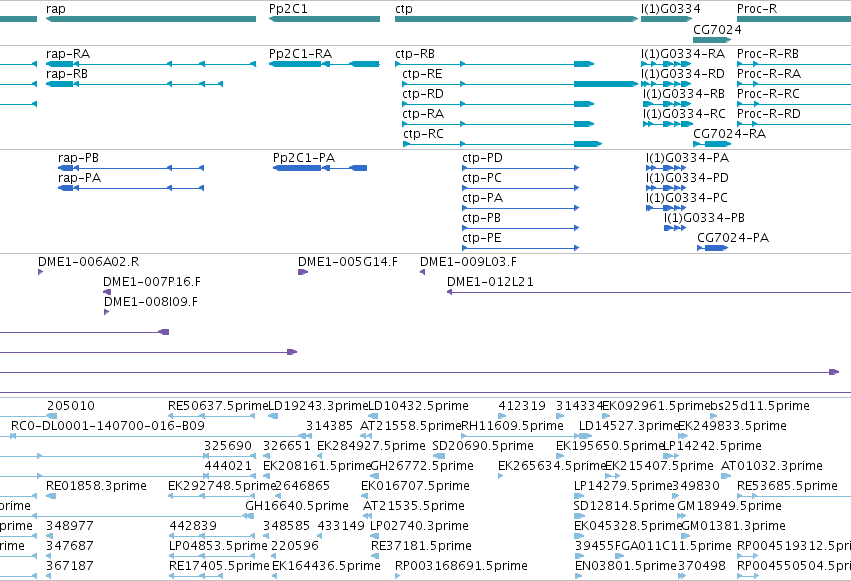
Task: Click the DME1-008I09.F clone label
Action: pos(151,303)
